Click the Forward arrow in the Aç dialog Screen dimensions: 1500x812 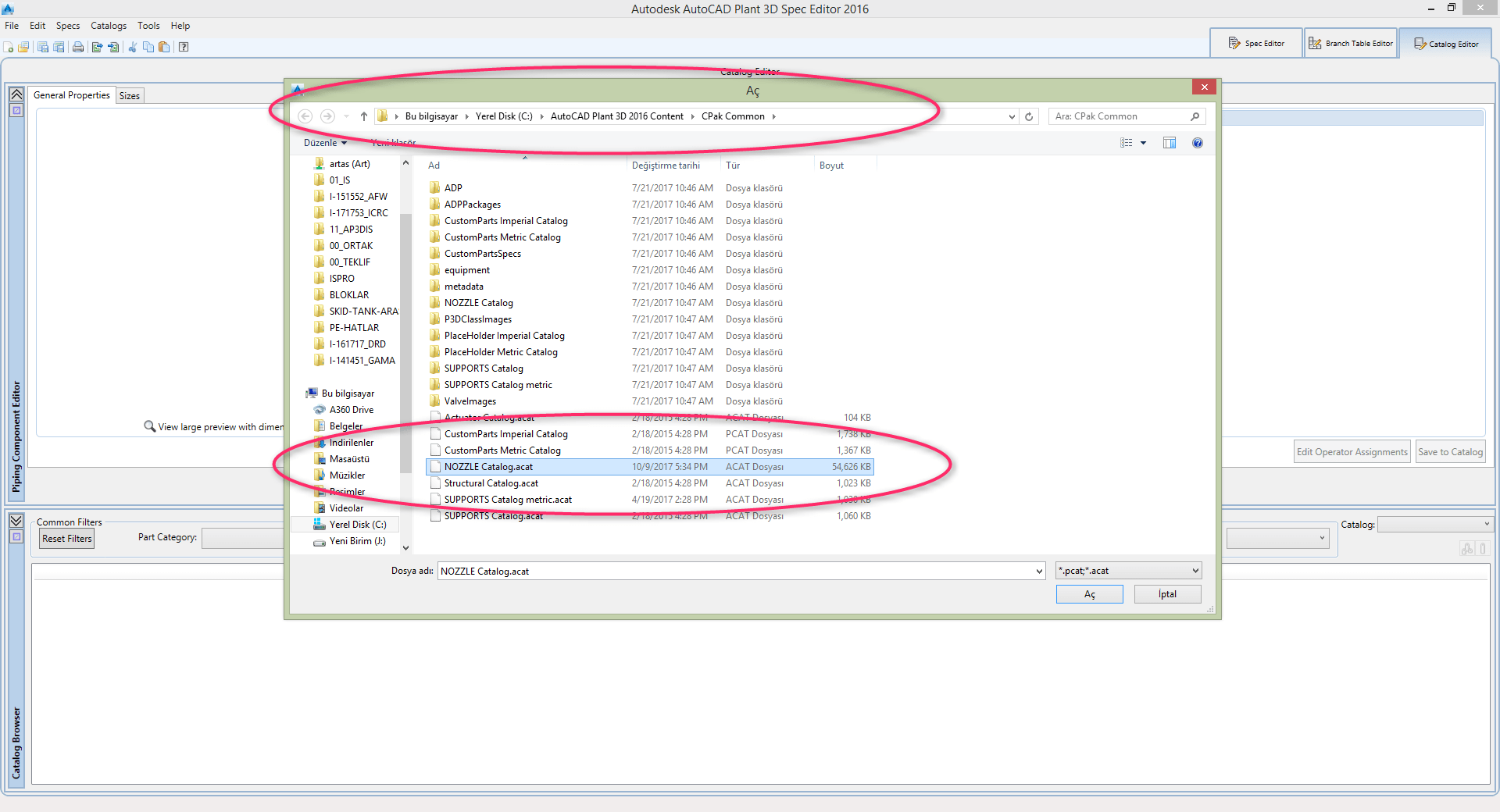tap(327, 116)
